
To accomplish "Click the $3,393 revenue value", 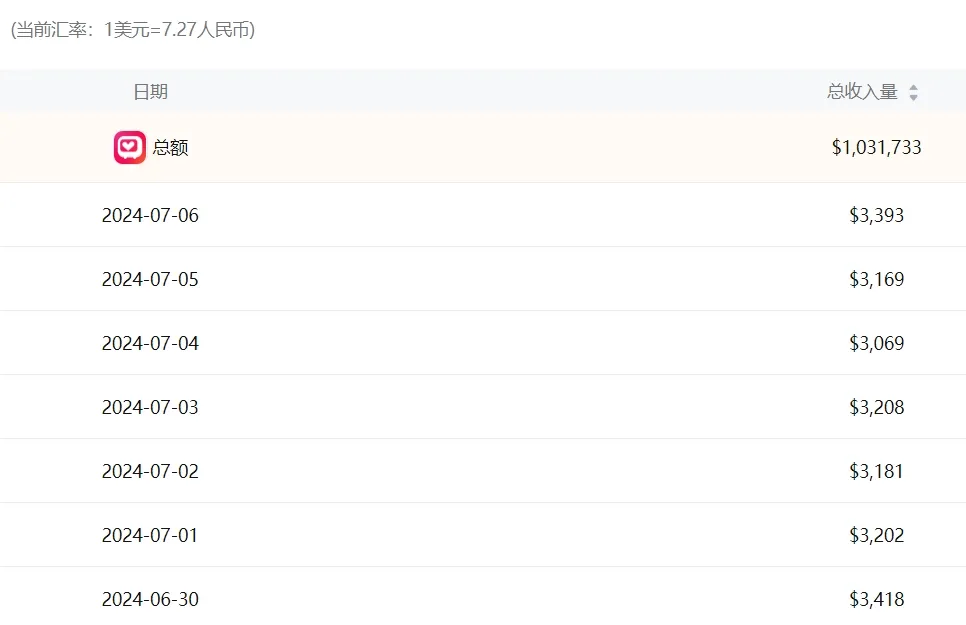I will 876,215.
